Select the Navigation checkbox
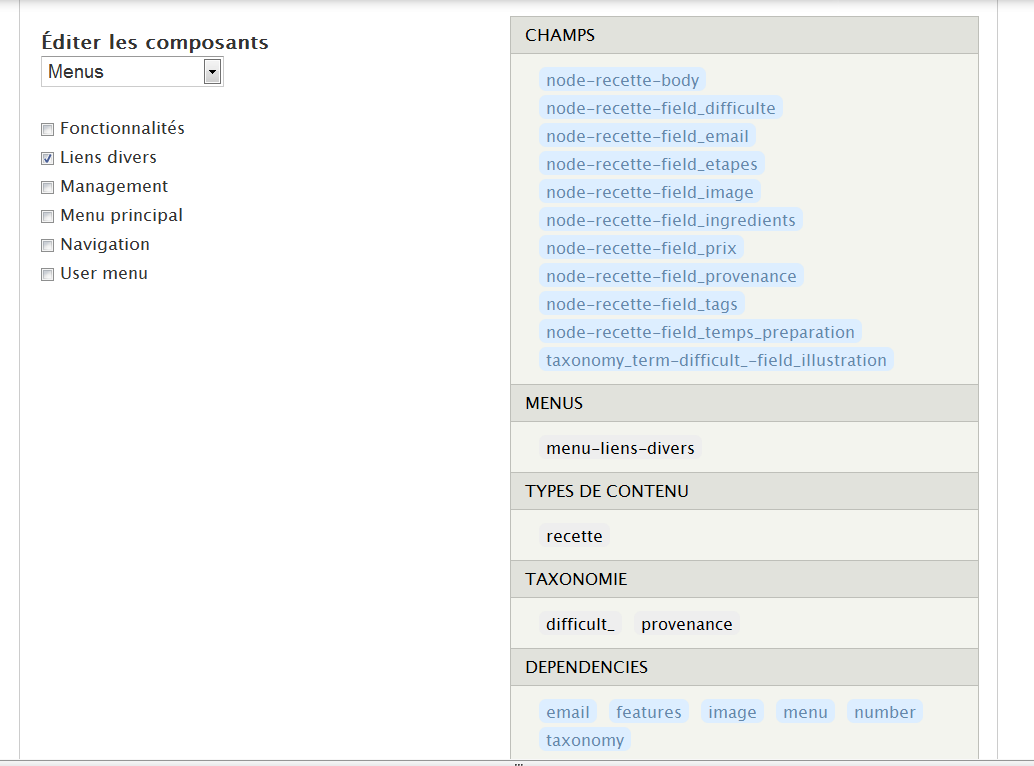This screenshot has height=766, width=1034. (x=47, y=245)
